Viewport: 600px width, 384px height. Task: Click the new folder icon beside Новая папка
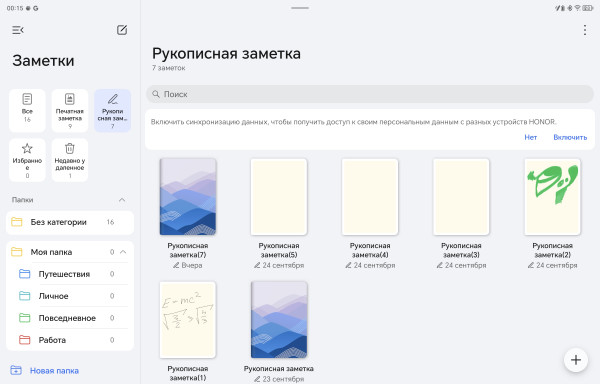16,370
